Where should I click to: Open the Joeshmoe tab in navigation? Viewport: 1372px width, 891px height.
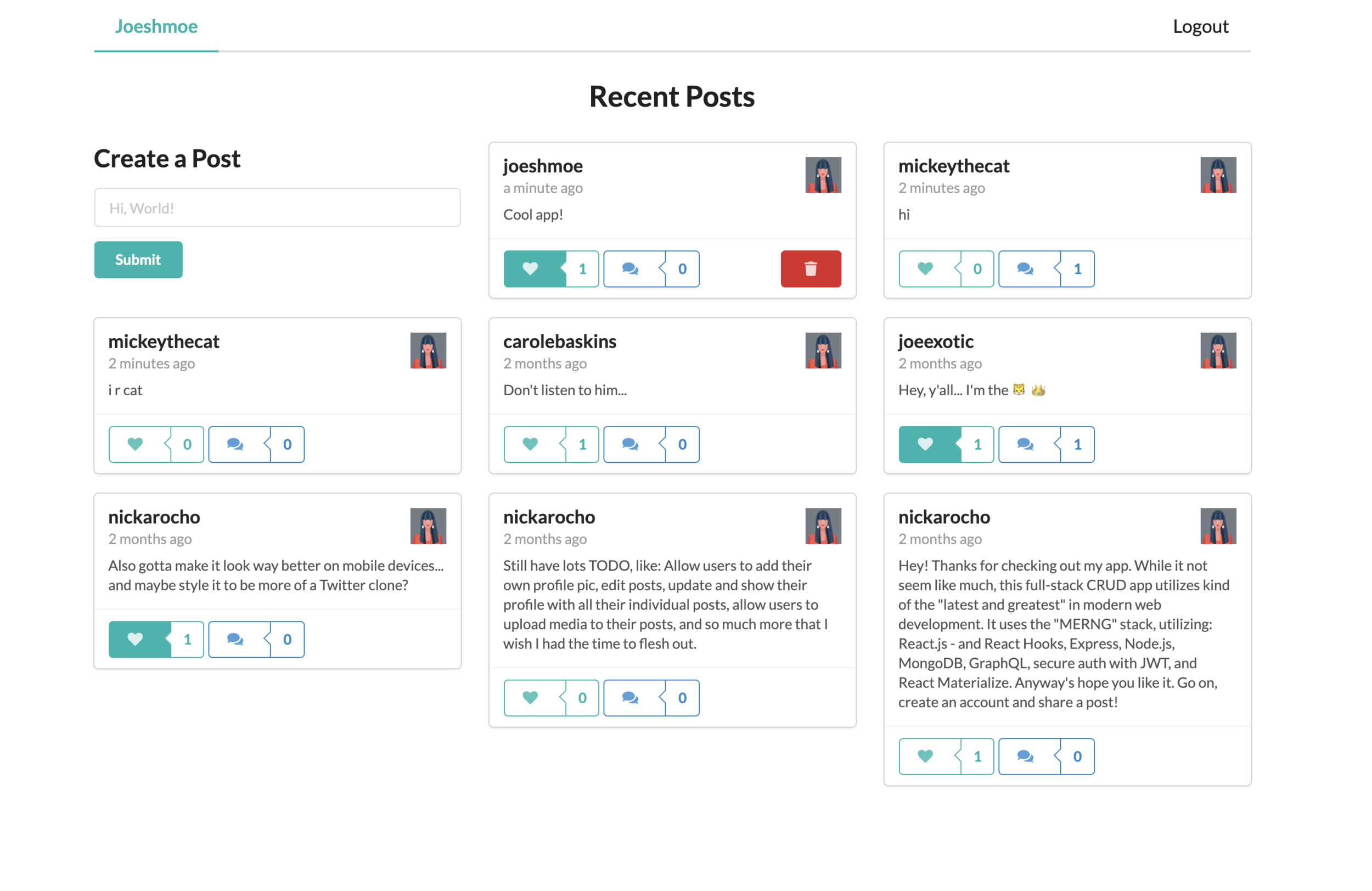[x=156, y=26]
